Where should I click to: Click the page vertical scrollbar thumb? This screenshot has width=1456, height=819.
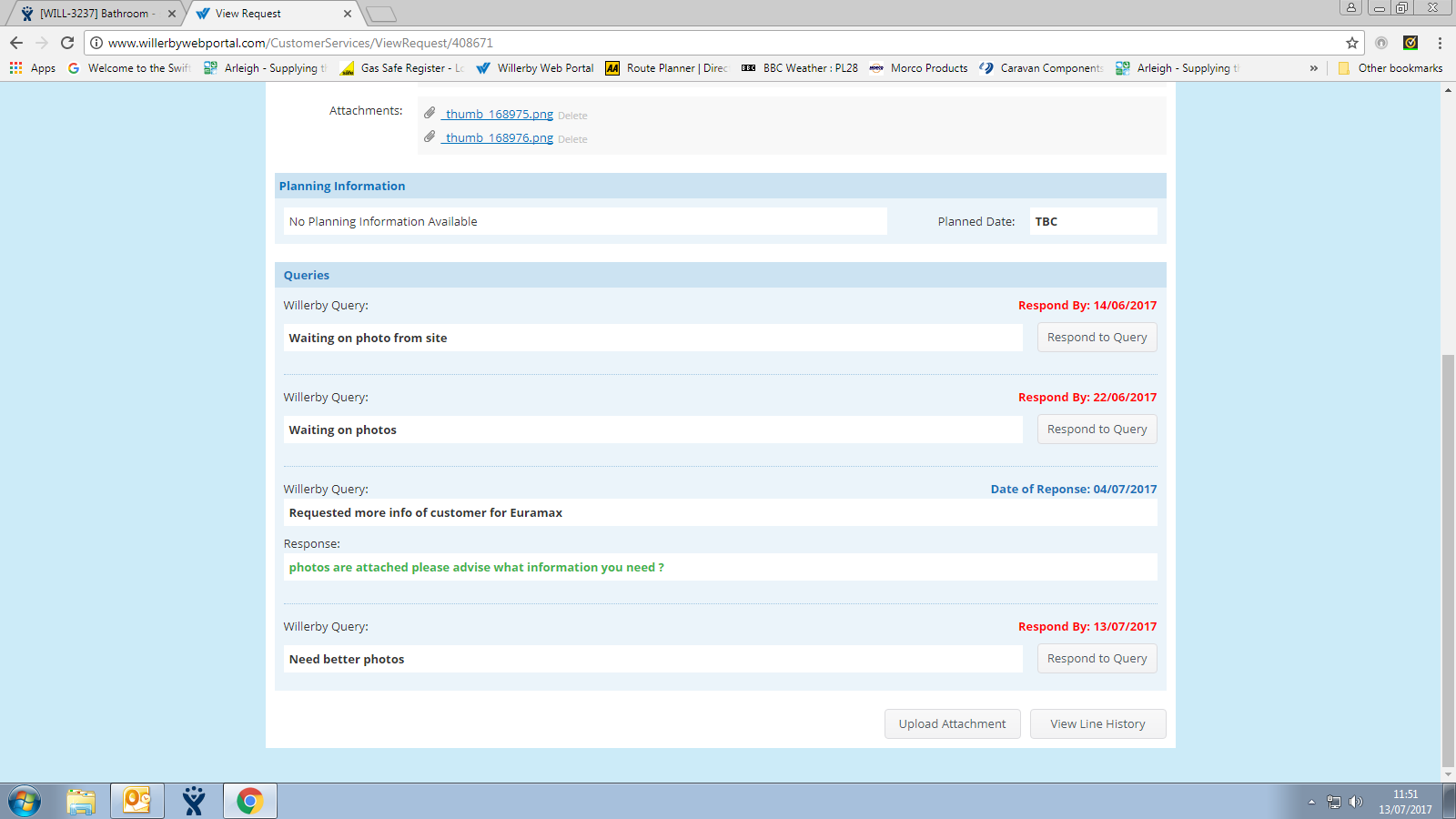1448,561
